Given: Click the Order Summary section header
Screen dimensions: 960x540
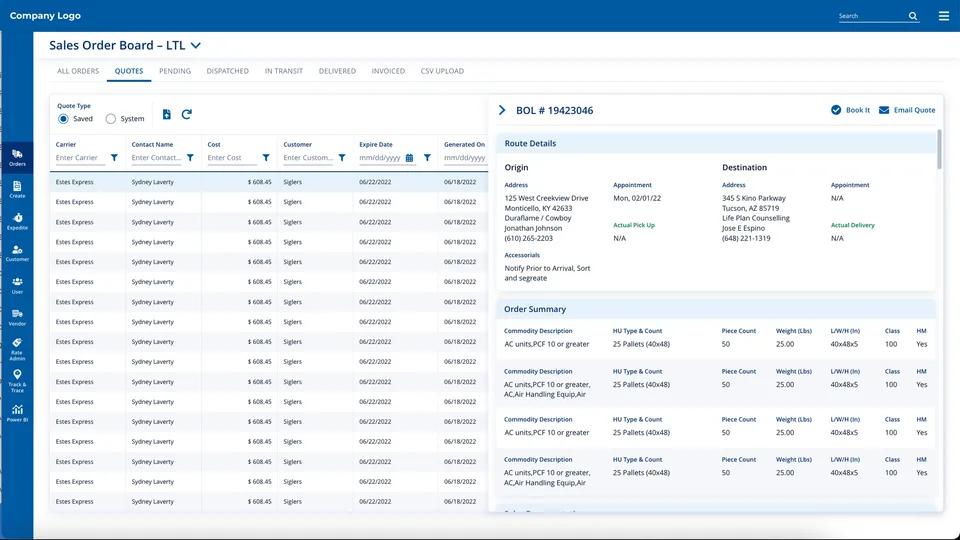Looking at the screenshot, I should pos(715,309).
